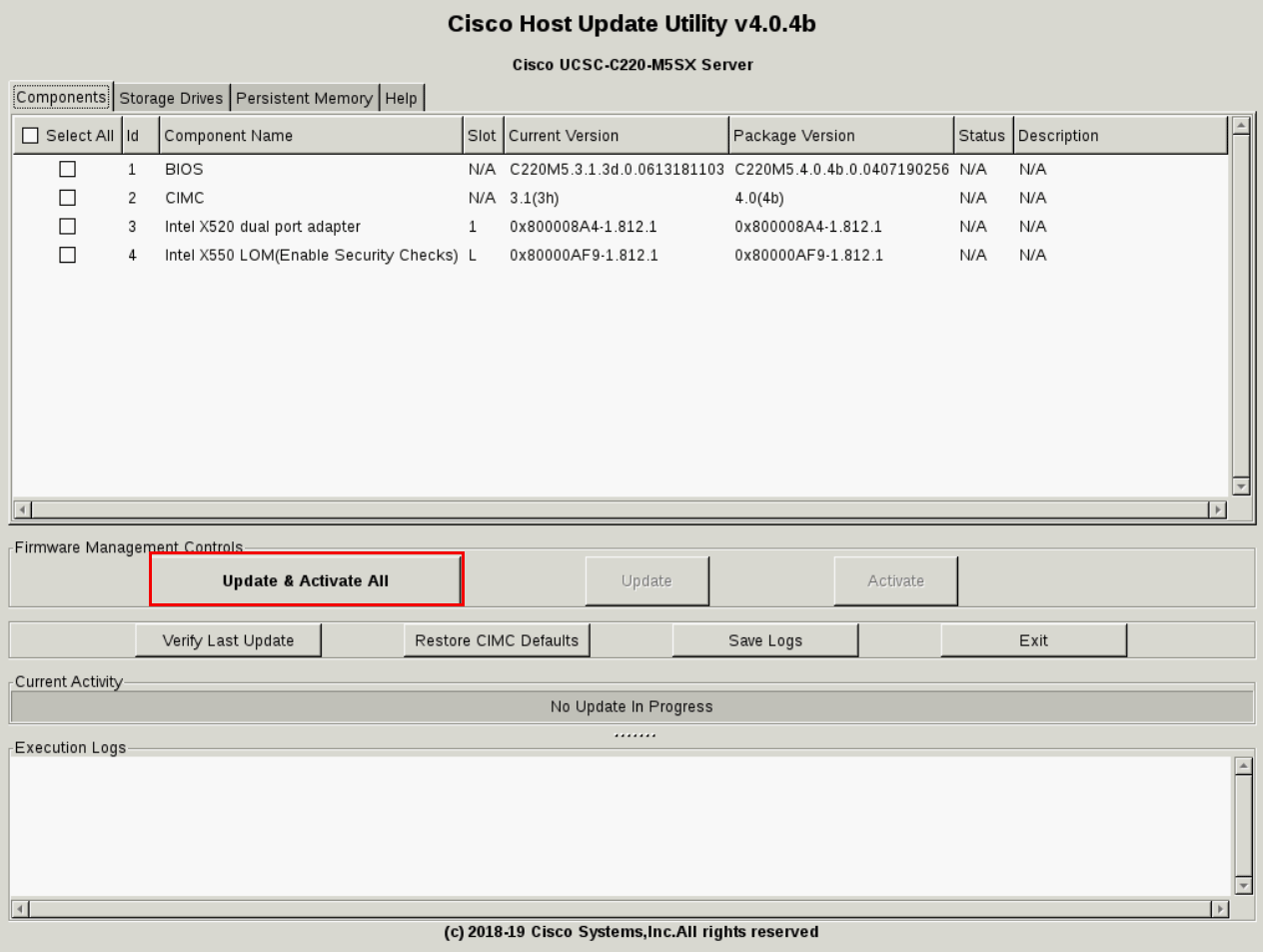
Task: Click BIOS current version C220M5.3.1.3d.0.0613181103
Action: click(x=617, y=169)
